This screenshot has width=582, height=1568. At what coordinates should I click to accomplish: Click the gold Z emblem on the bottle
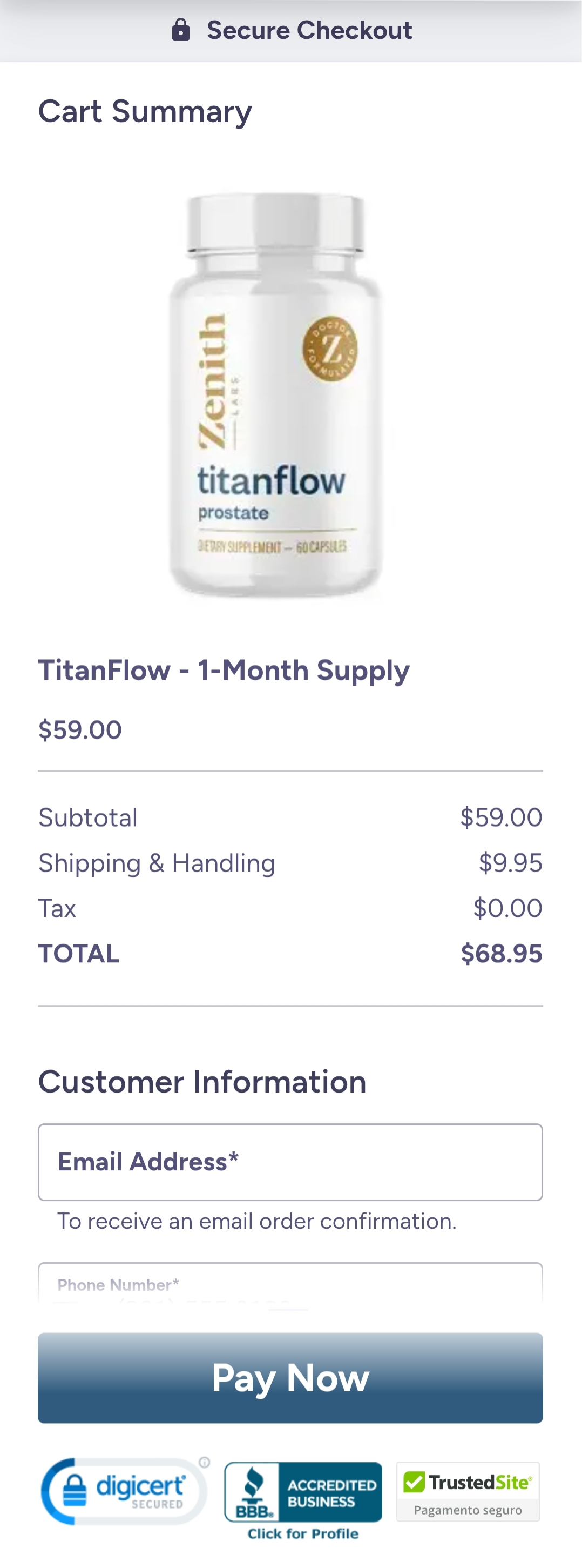tap(330, 350)
